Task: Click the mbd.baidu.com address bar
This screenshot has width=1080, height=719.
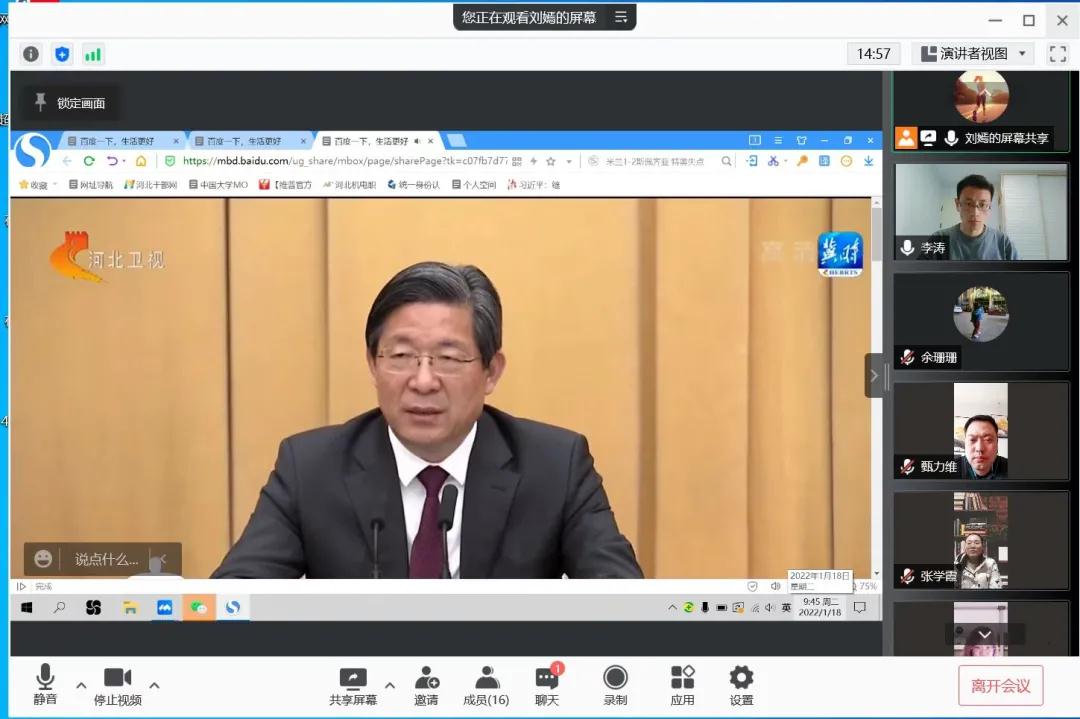Action: click(x=344, y=161)
